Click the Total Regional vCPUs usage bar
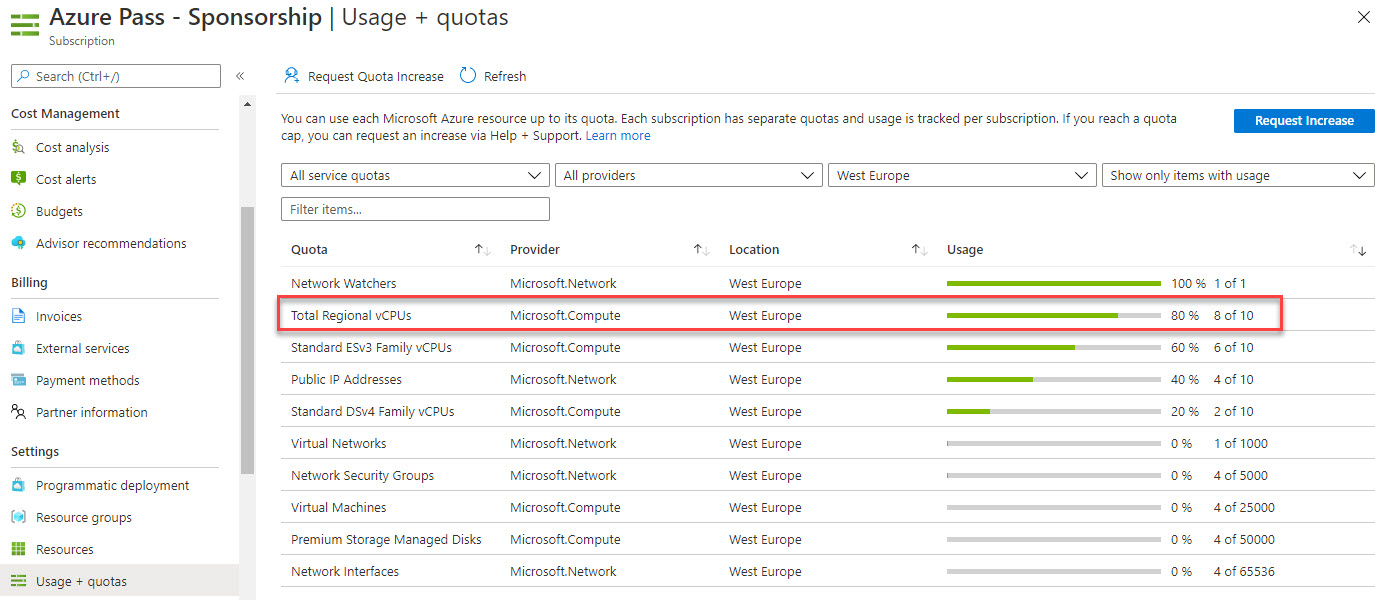The height and width of the screenshot is (600, 1375). (1054, 315)
